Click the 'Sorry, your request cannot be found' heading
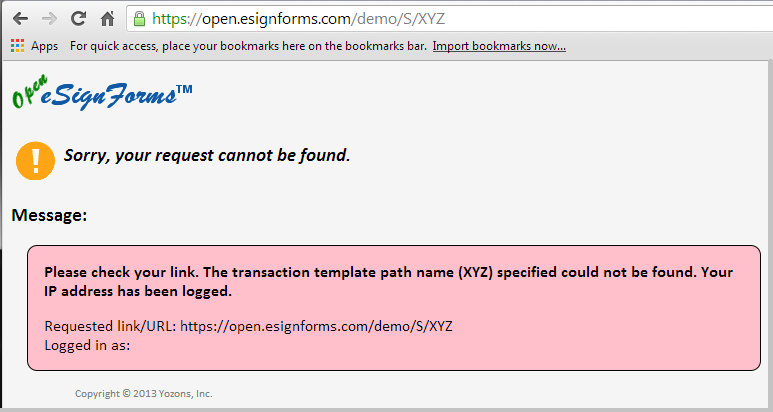The height and width of the screenshot is (412, 773). click(207, 156)
